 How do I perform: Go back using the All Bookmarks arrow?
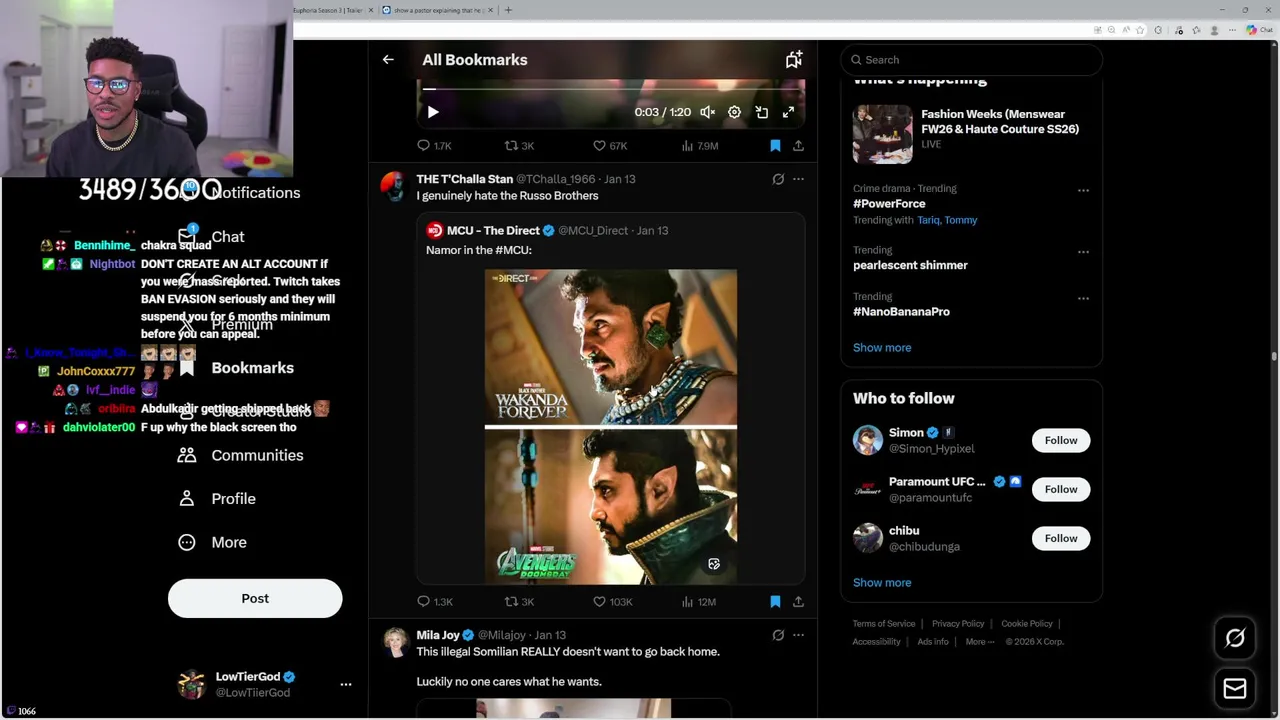pos(388,60)
